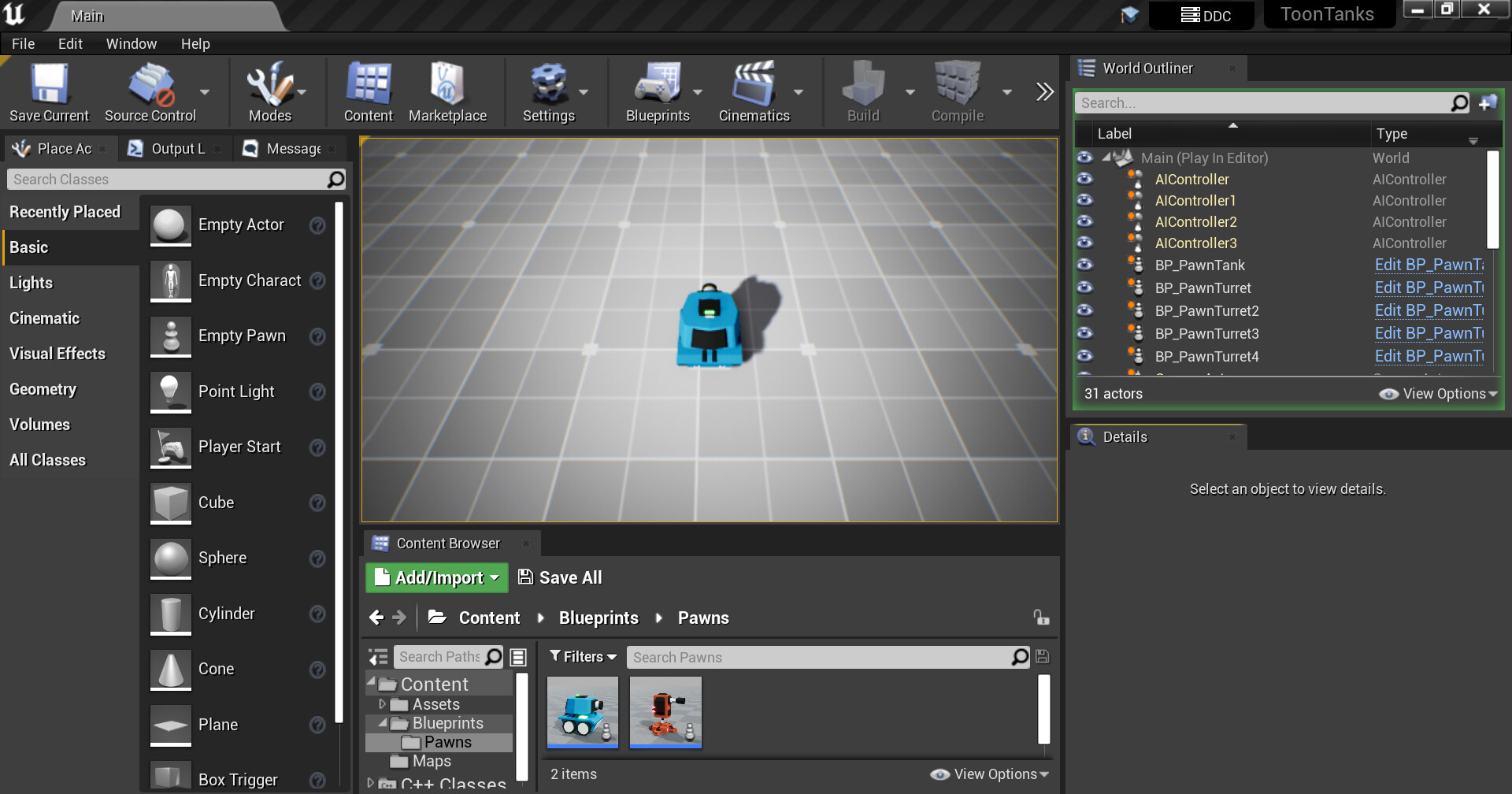Click the World Outliner vertical scrollbar

tap(1492, 201)
